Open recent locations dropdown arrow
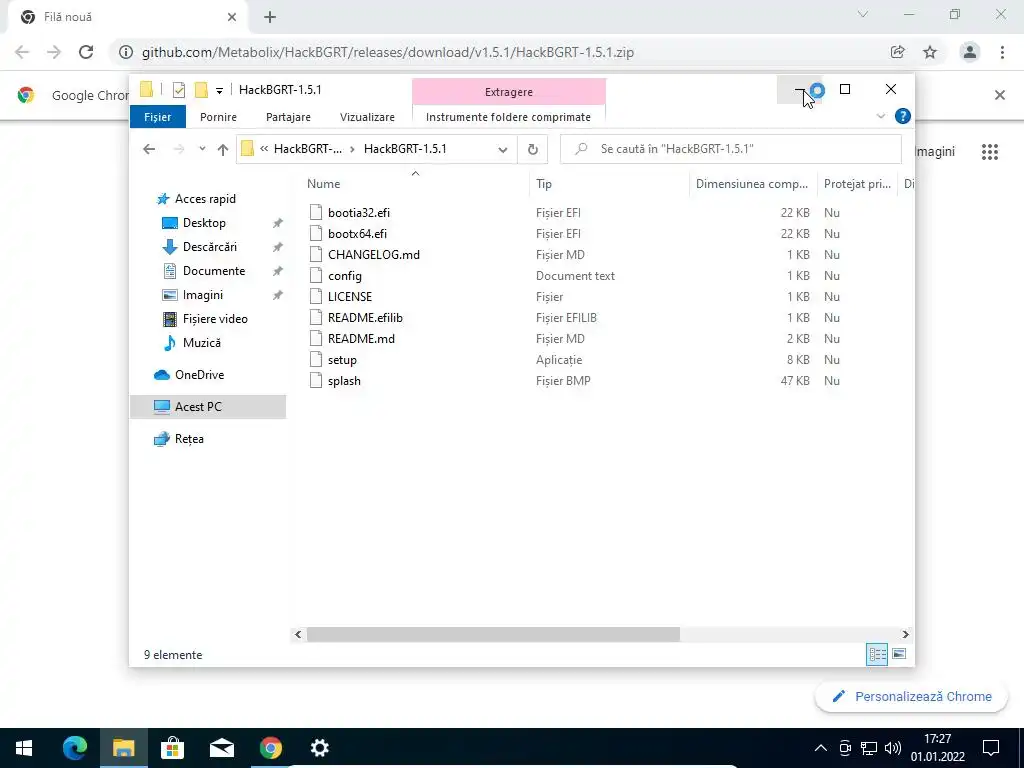 [202, 149]
